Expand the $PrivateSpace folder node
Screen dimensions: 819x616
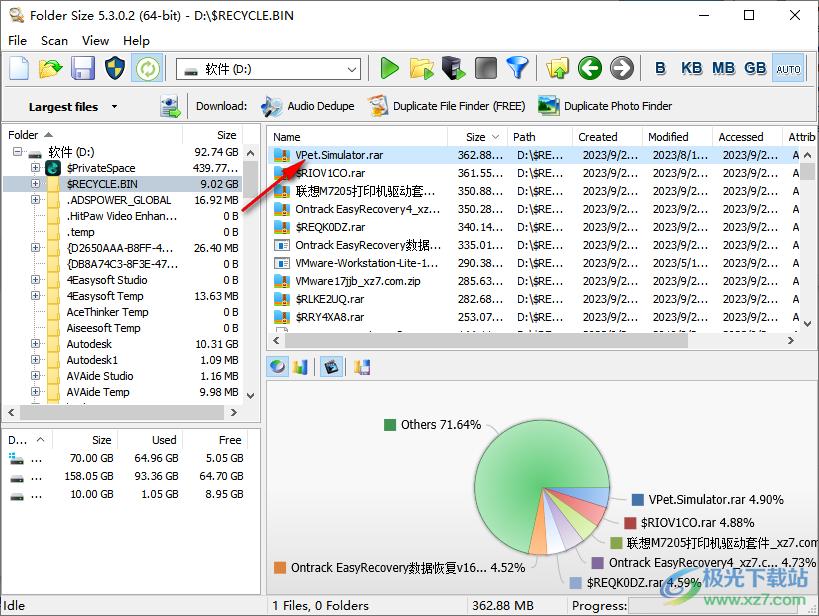tap(36, 168)
